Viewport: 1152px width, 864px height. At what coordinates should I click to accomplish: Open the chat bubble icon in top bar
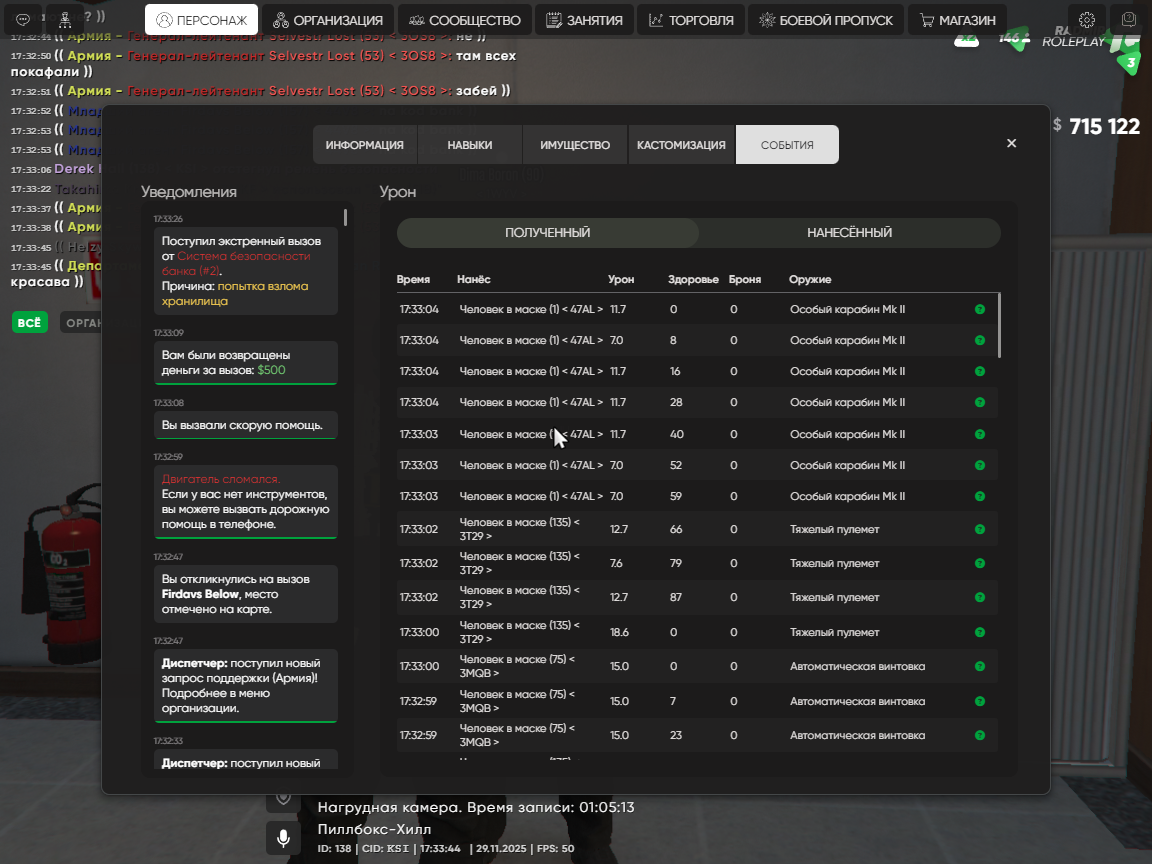[23, 19]
